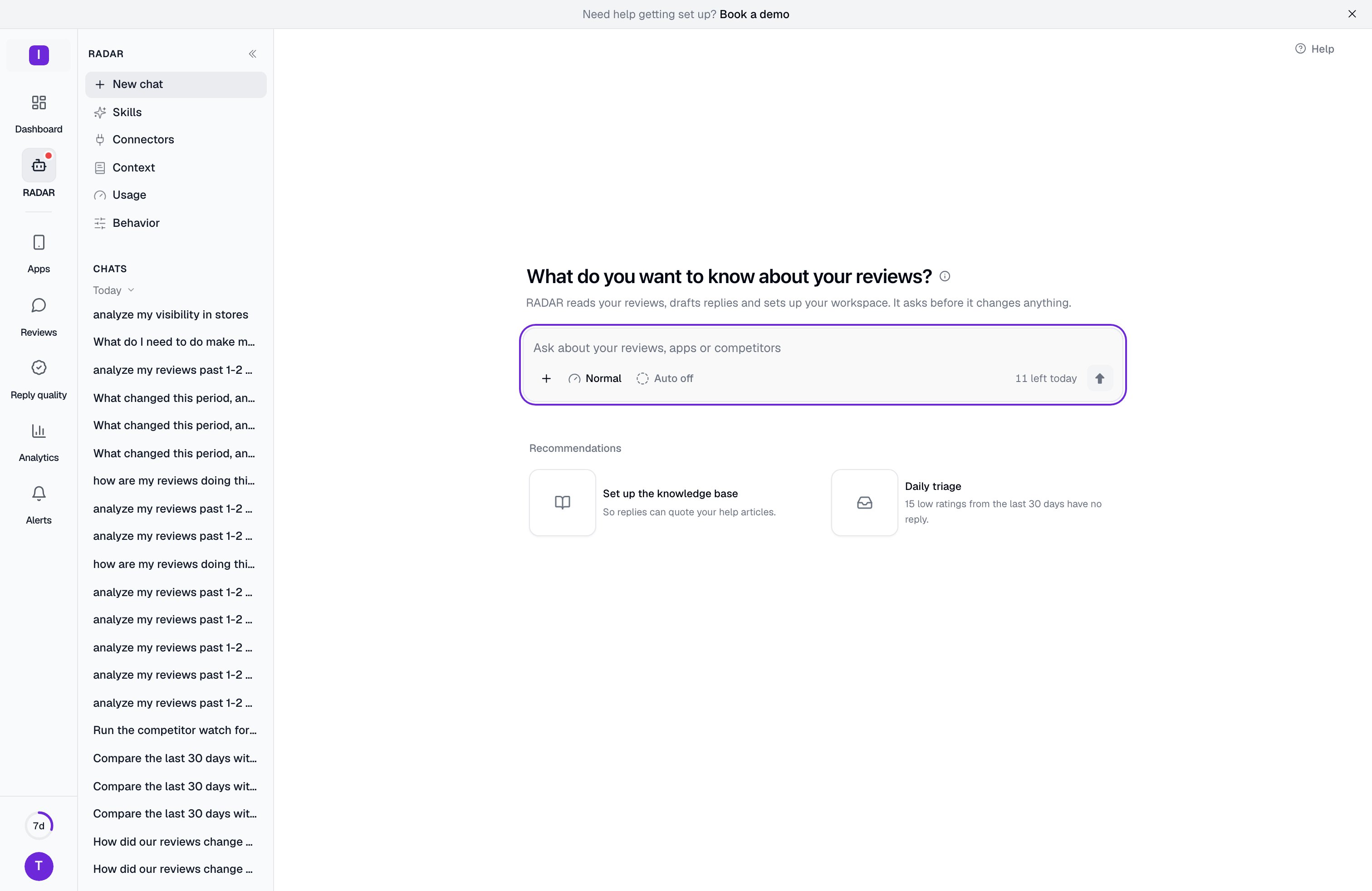Open the Context section
The image size is (1372, 891).
click(176, 168)
